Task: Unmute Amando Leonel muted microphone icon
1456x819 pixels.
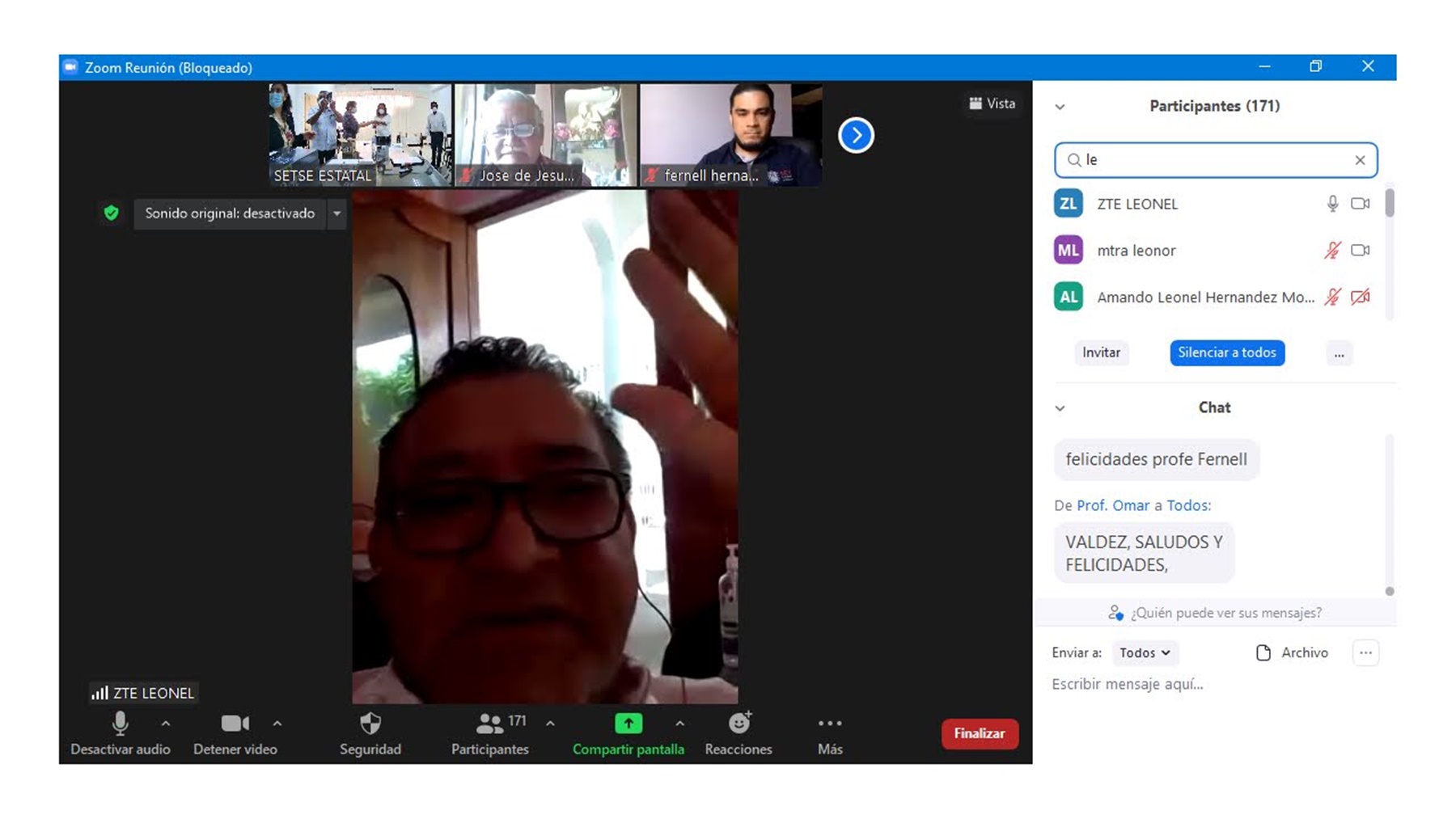Action: (1332, 297)
